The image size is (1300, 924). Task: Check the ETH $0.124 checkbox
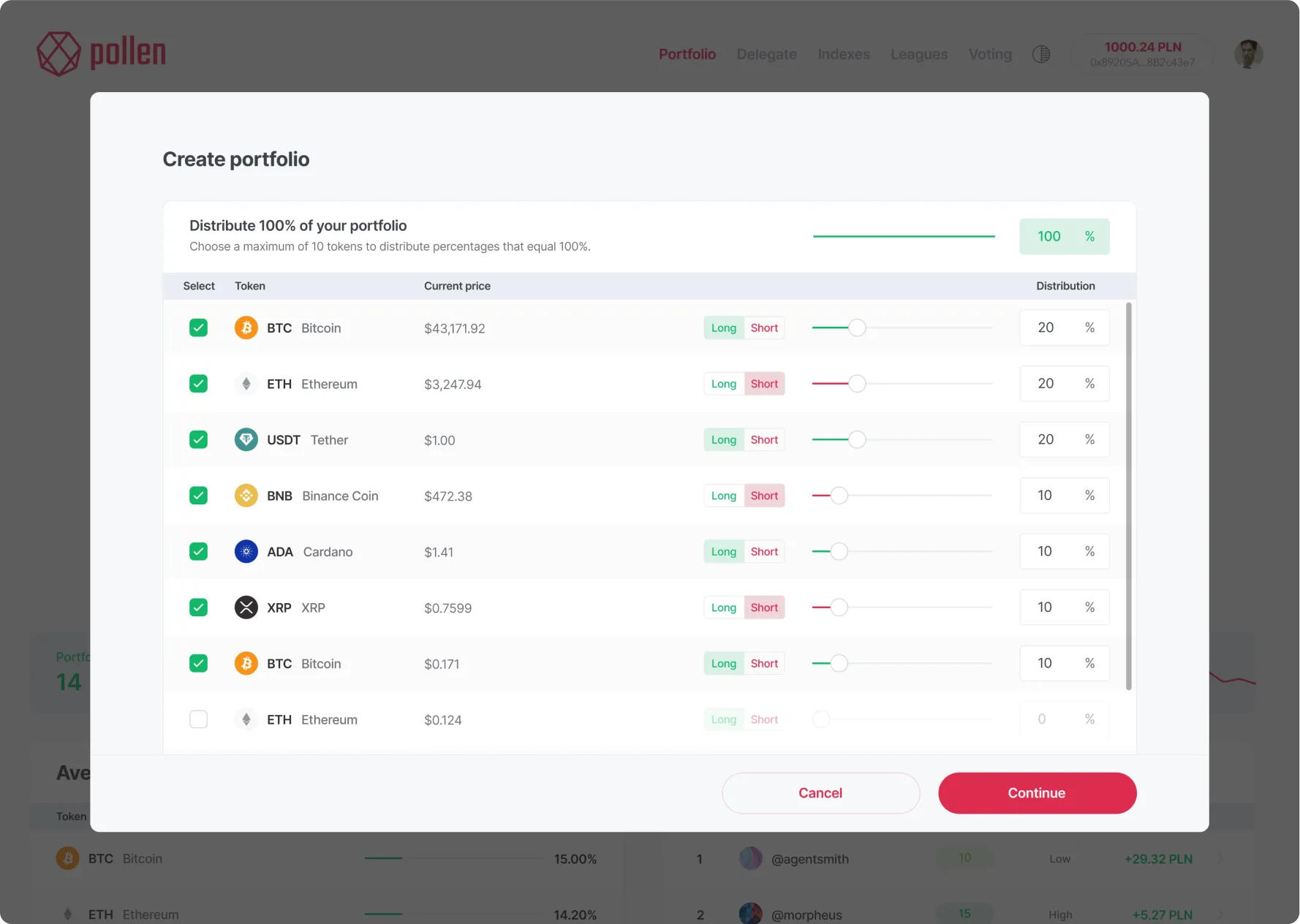click(198, 719)
